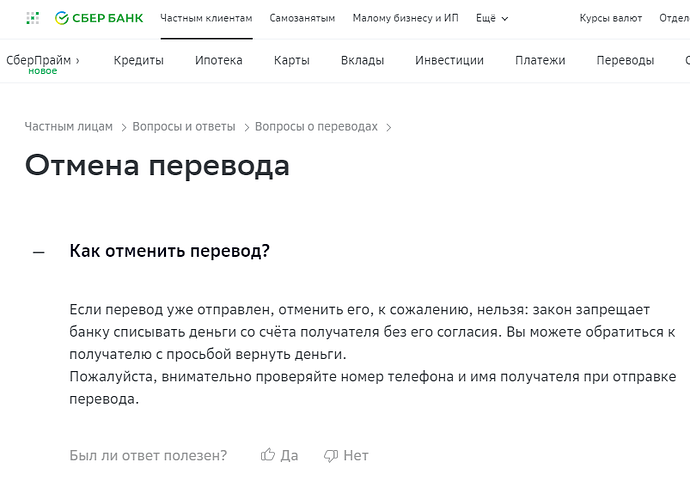Viewport: 690px width, 493px height.
Task: Open the СберПрайм menu with arrow
Action: coord(43,60)
